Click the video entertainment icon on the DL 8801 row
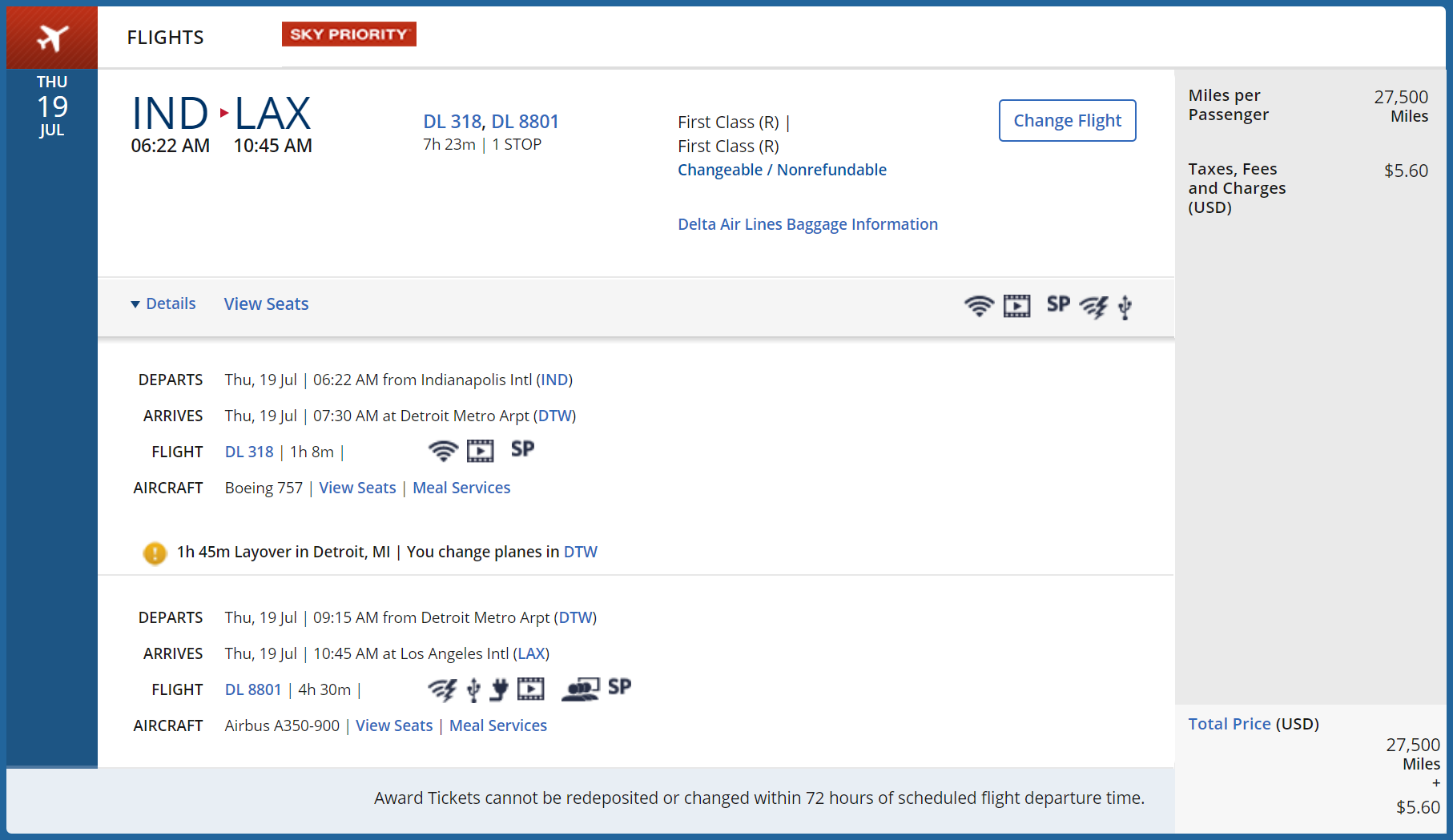 tap(530, 689)
